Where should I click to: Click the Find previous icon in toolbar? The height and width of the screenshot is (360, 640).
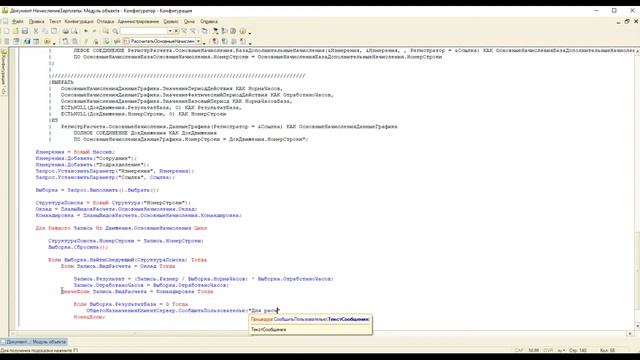(193, 31)
